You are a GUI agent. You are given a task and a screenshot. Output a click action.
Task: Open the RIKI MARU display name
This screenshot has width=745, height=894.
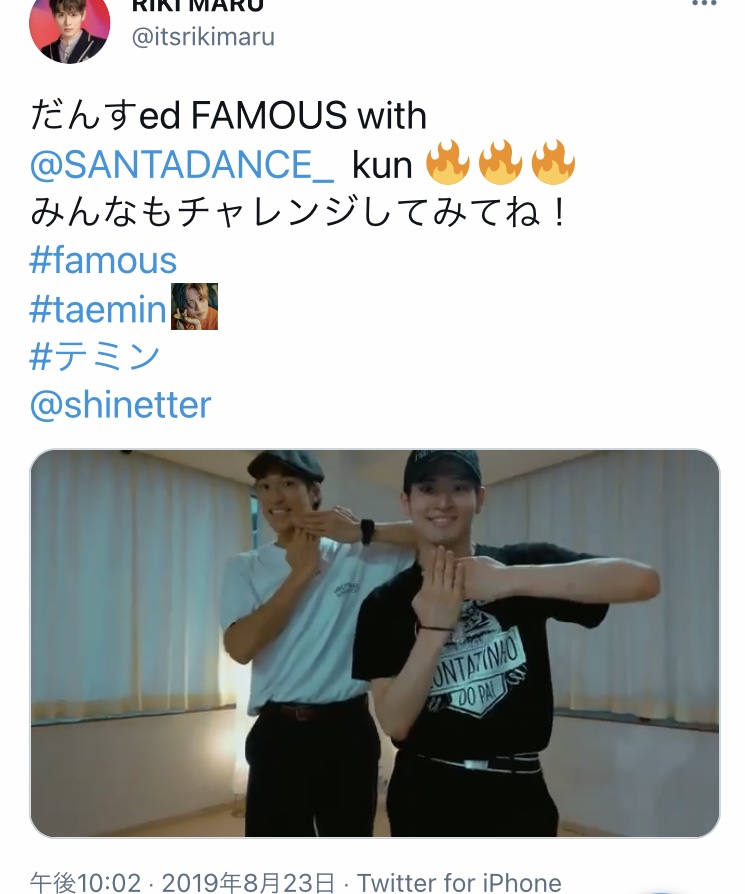(197, 6)
